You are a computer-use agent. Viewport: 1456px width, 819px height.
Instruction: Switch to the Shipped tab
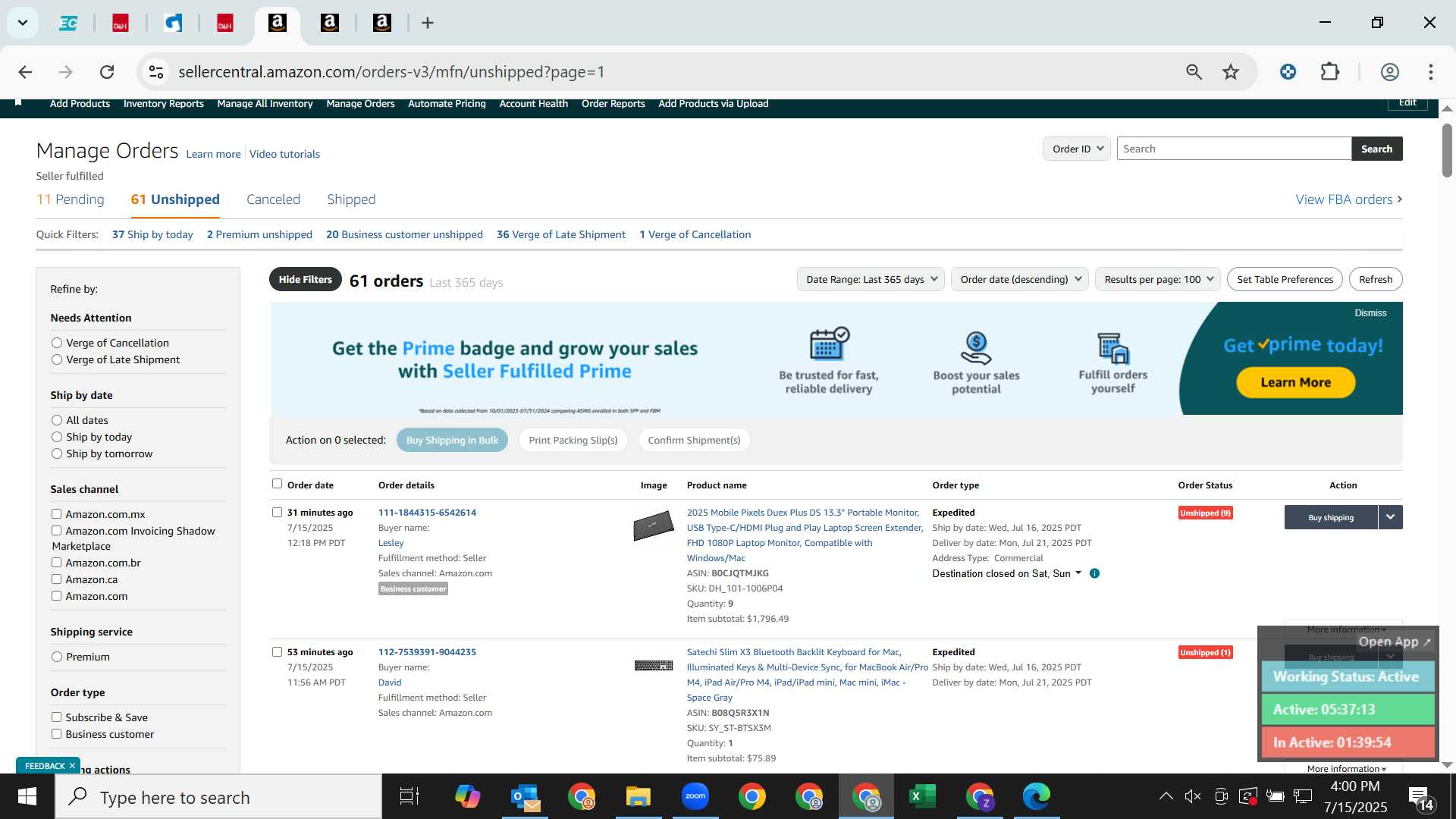pos(351,199)
